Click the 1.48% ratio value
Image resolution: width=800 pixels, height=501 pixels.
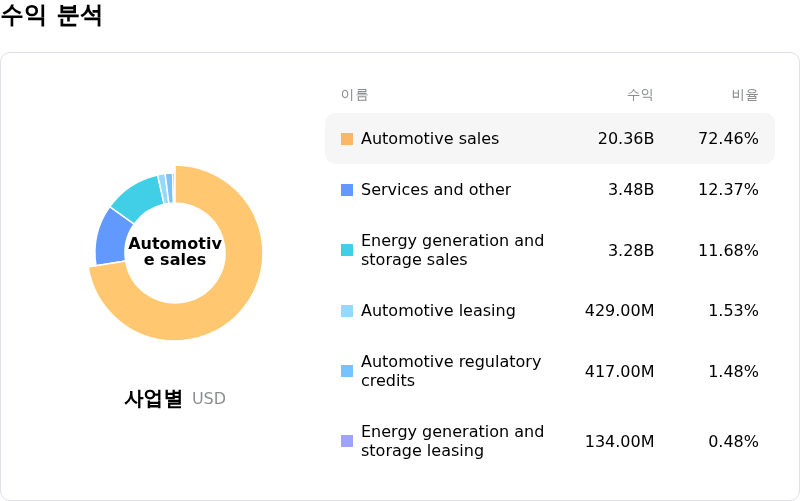pos(733,371)
